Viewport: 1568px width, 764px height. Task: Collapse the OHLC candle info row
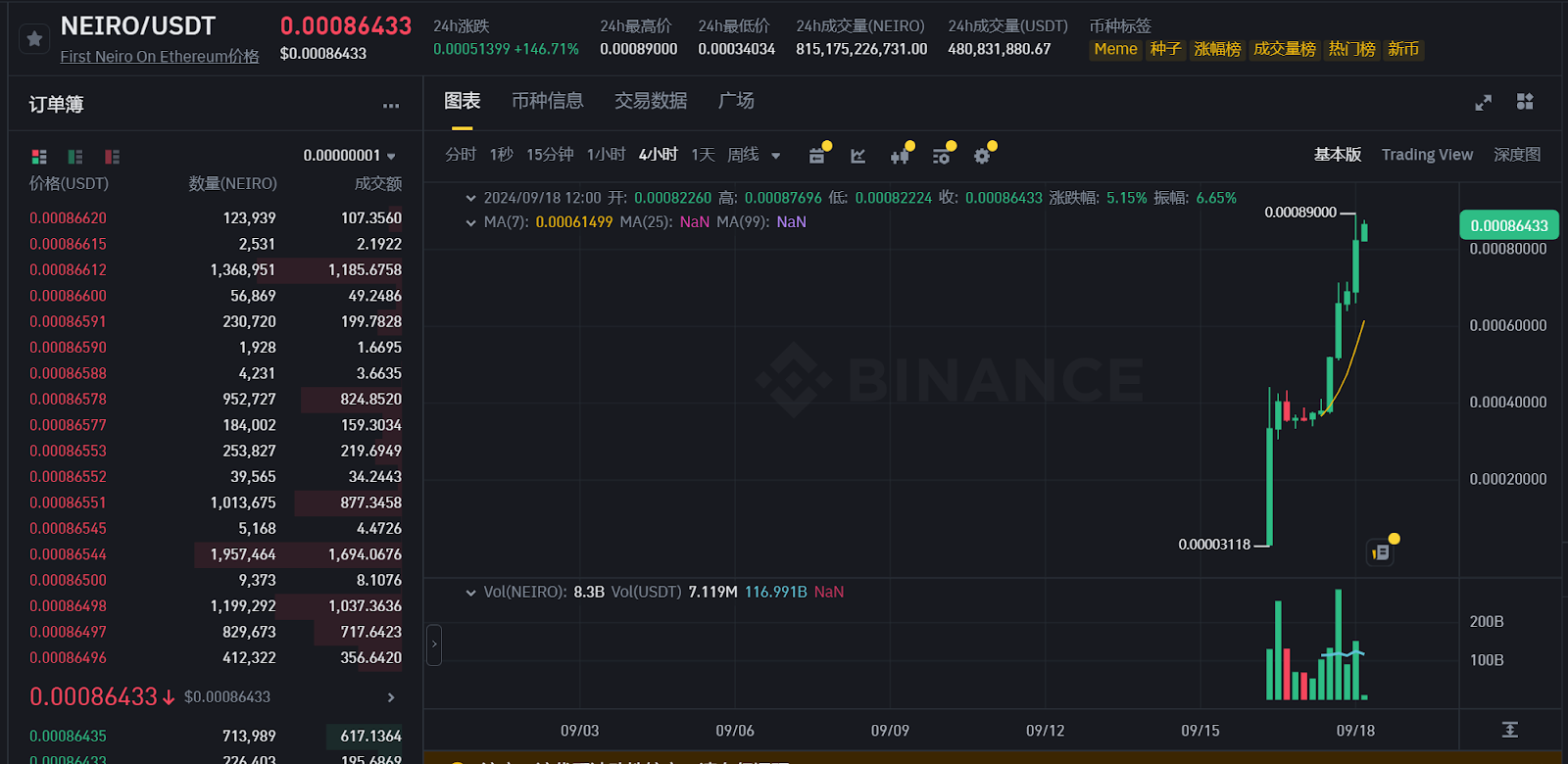coord(471,198)
